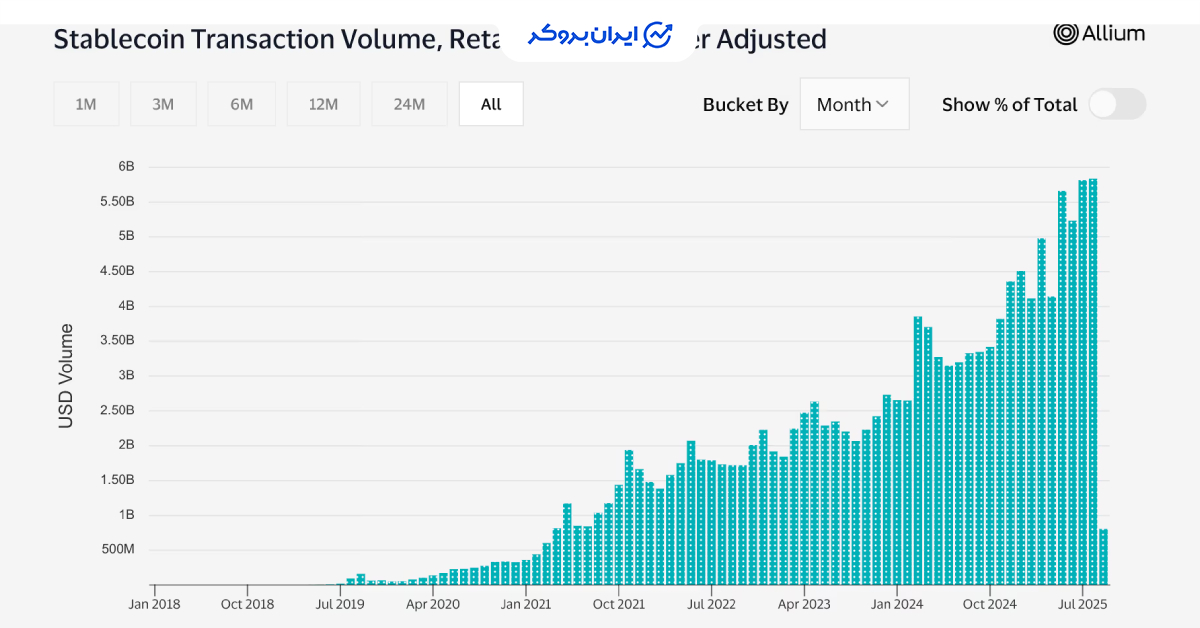
Task: Select the 1M time range
Action: [x=86, y=104]
